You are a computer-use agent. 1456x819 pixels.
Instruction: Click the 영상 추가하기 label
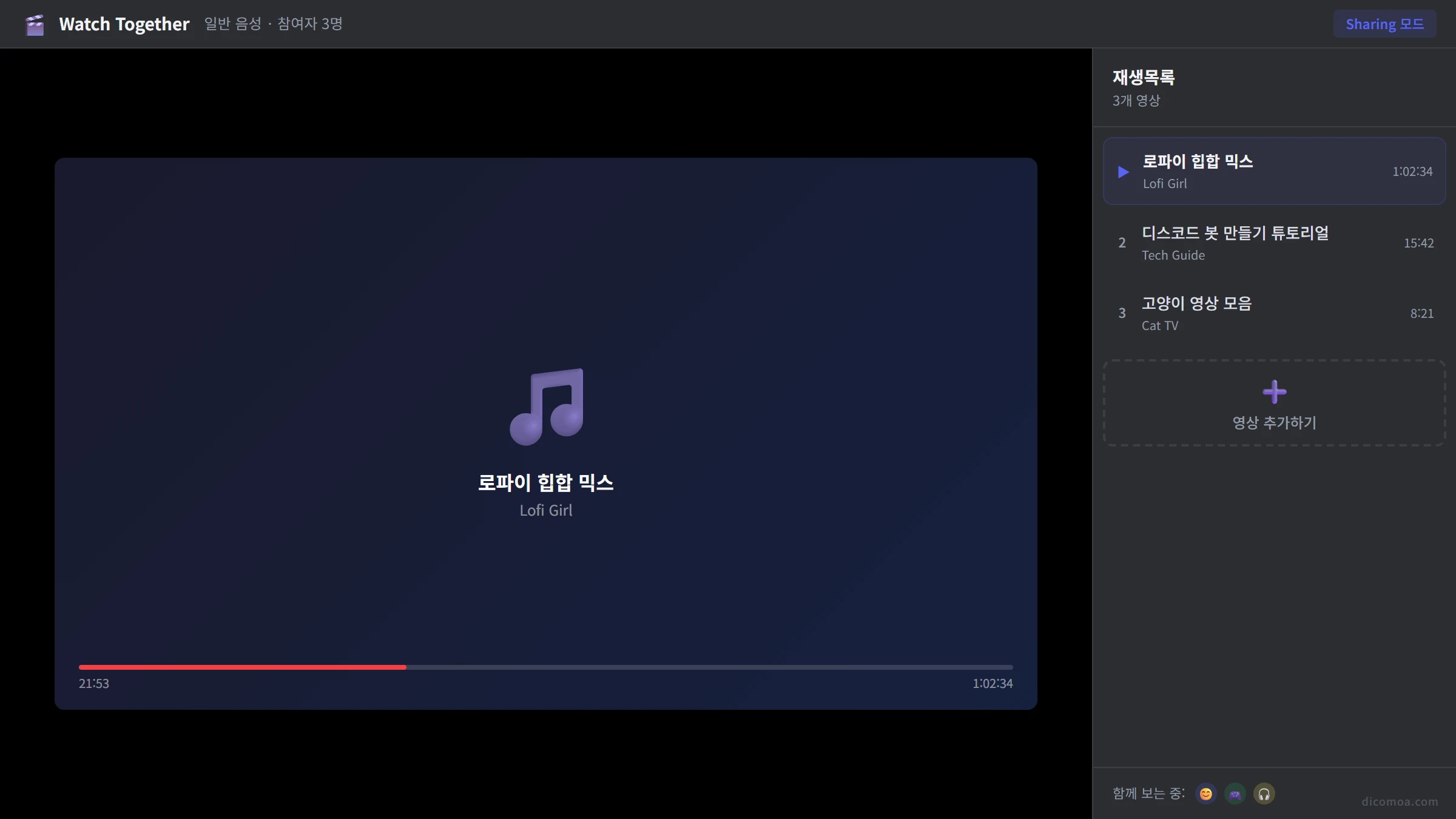point(1274,423)
